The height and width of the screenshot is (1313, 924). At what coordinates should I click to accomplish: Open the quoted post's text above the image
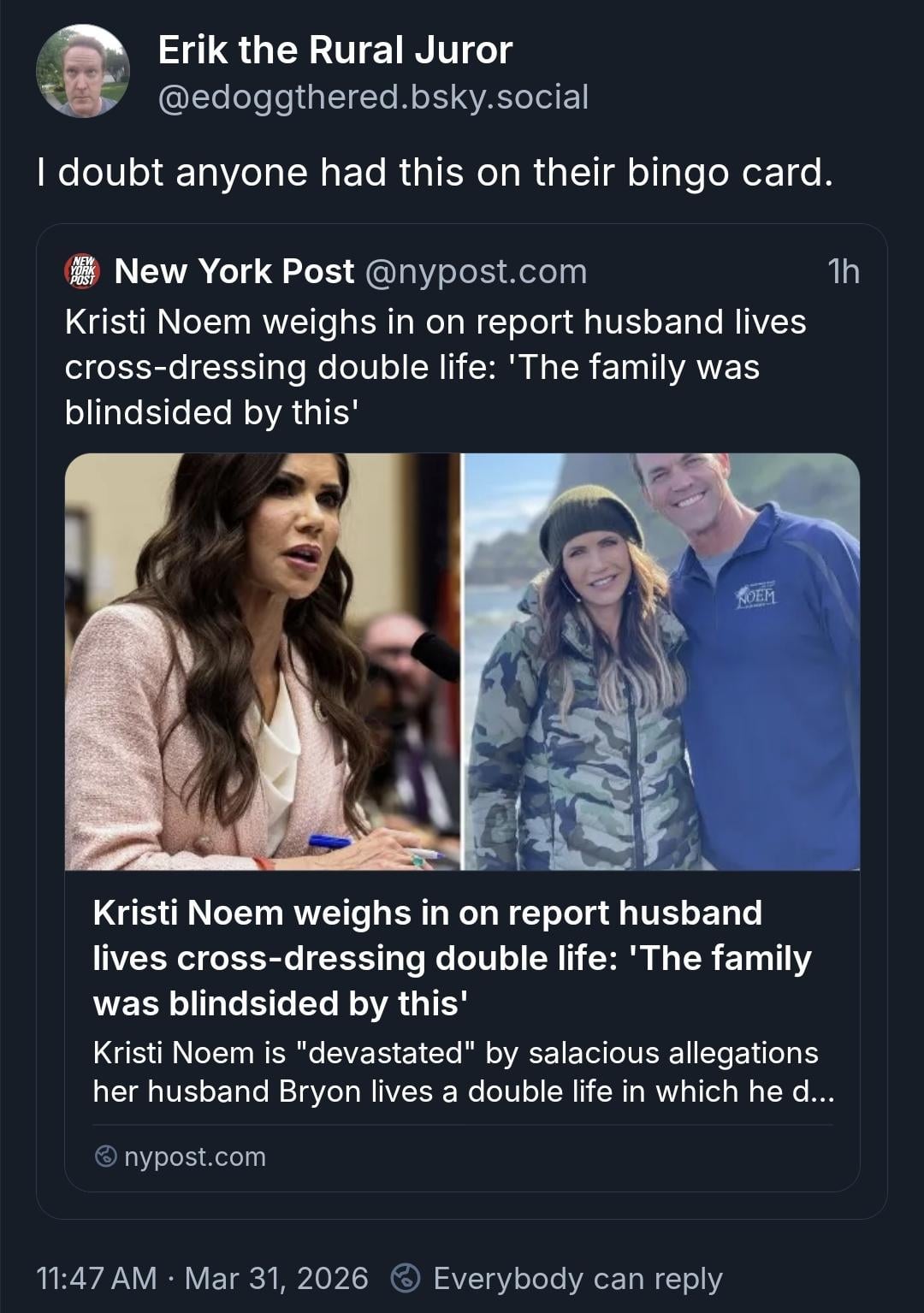[435, 367]
